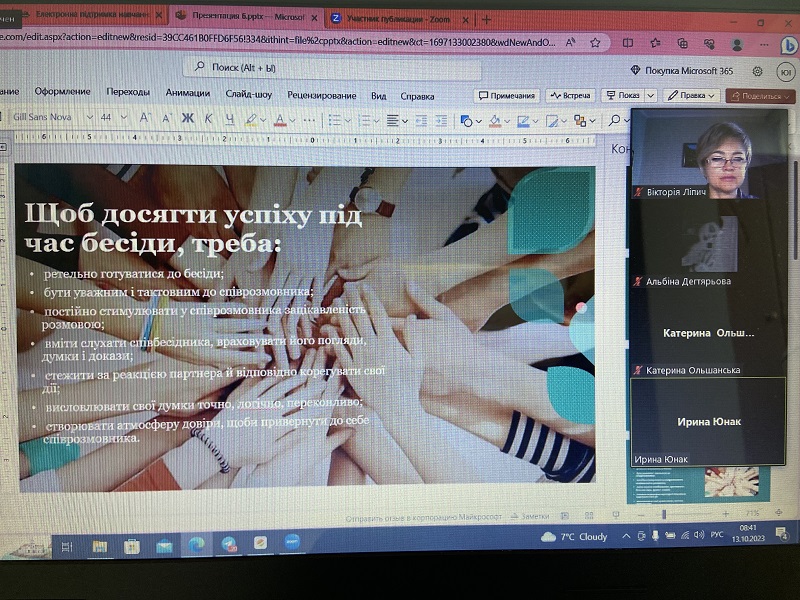This screenshot has height=600, width=800.
Task: Click Примечания comments button
Action: (507, 95)
